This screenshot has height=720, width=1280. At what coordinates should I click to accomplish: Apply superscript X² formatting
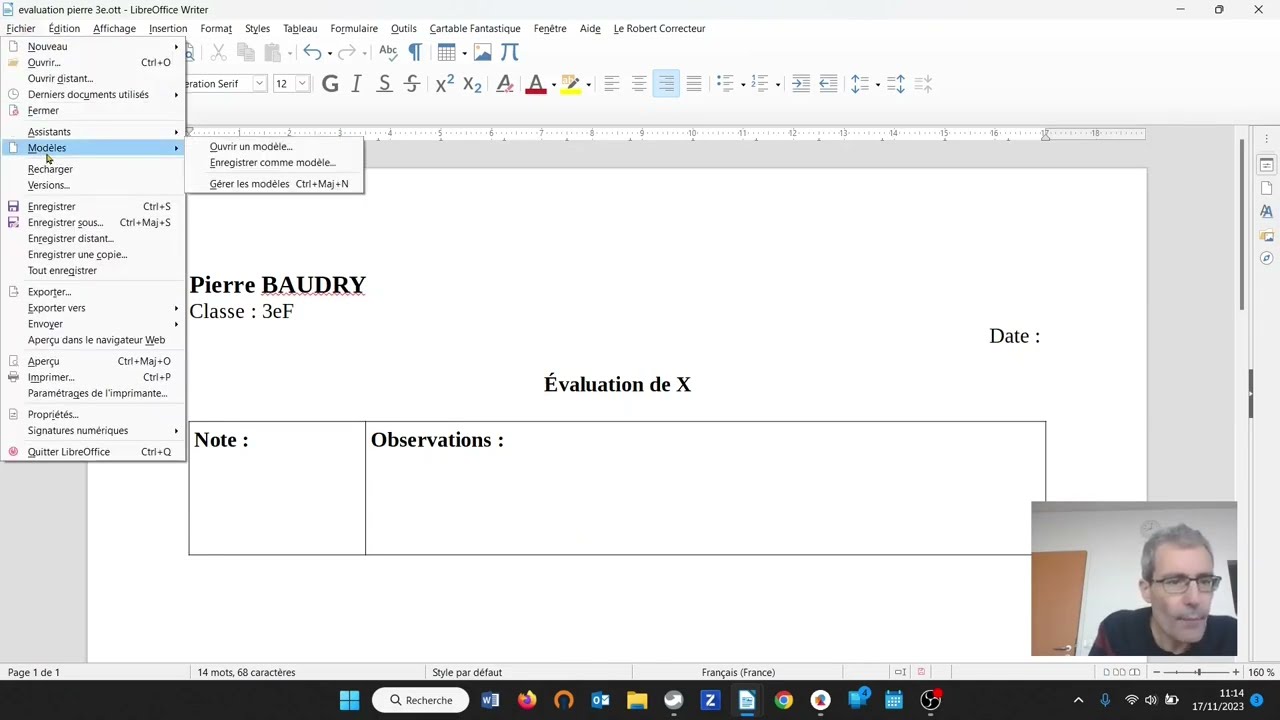click(445, 84)
